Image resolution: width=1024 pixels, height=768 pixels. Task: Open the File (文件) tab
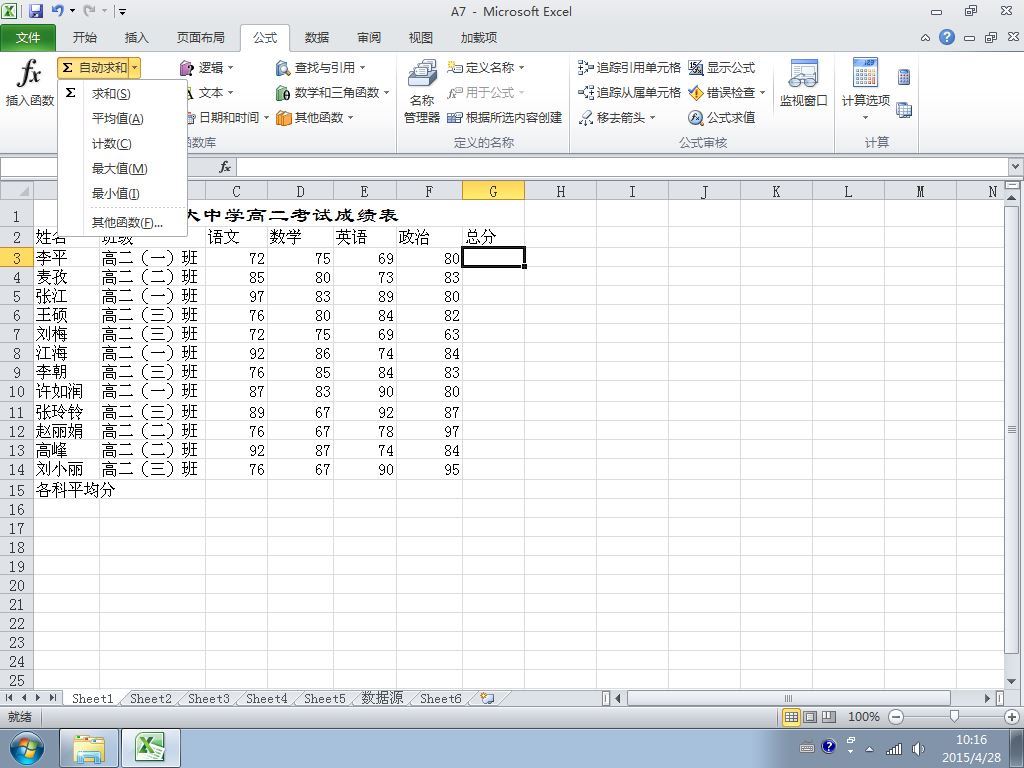pos(27,38)
